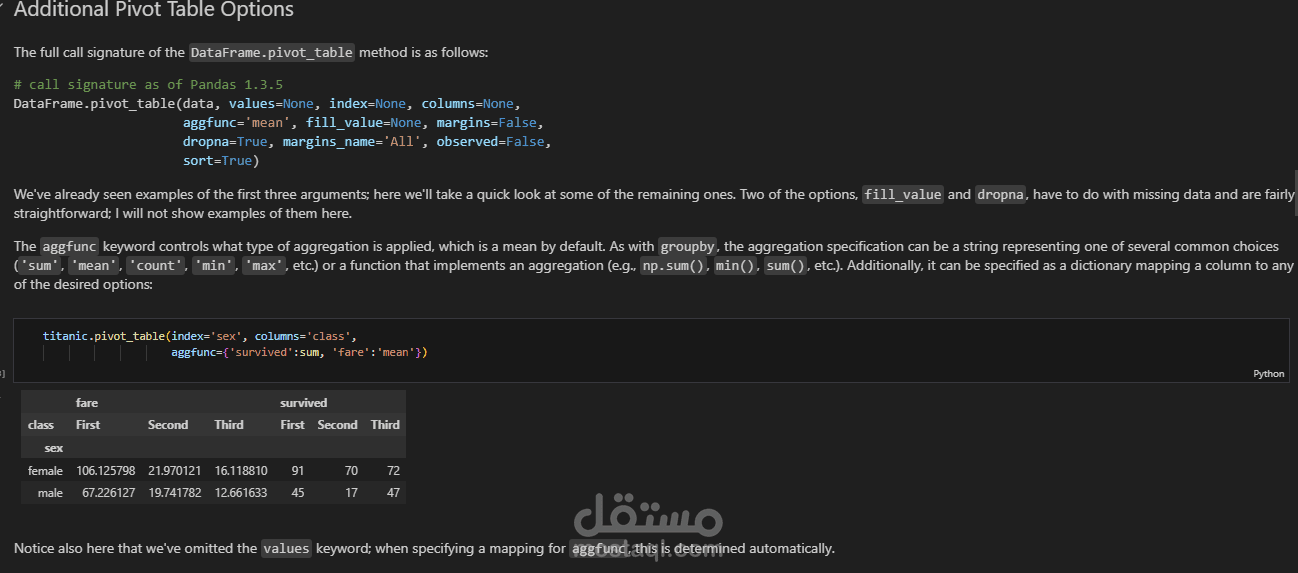Click the Pandas 1.3.5 call signature comment
This screenshot has height=573, width=1298.
click(x=148, y=85)
